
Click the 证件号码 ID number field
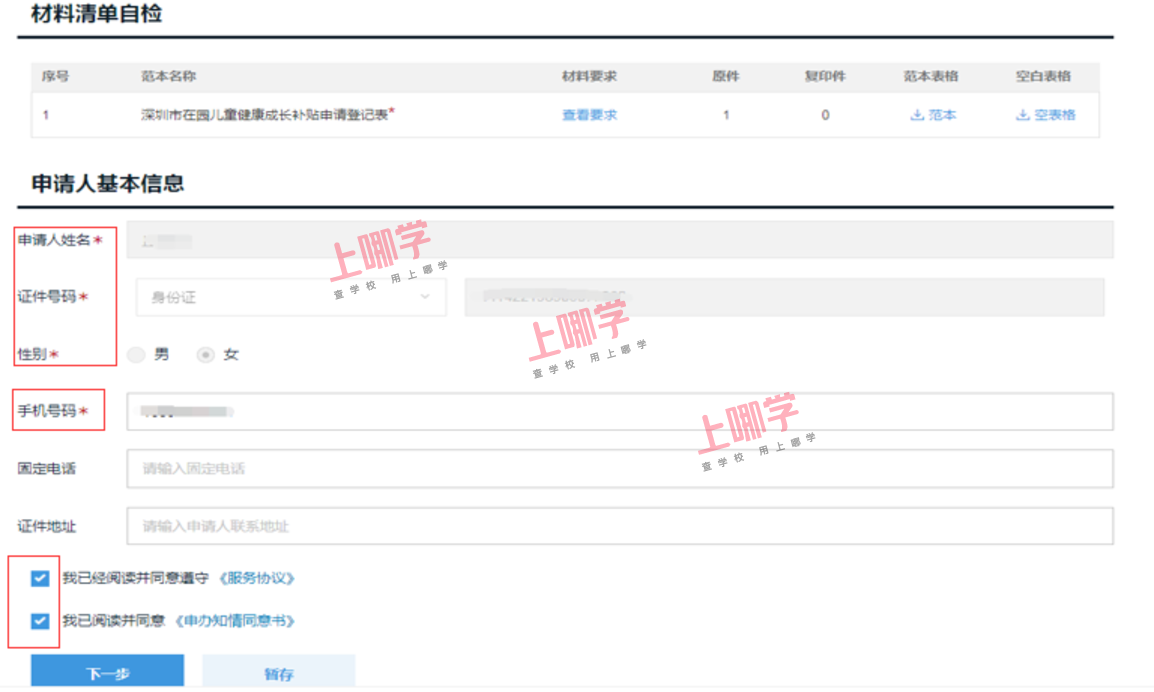point(783,297)
